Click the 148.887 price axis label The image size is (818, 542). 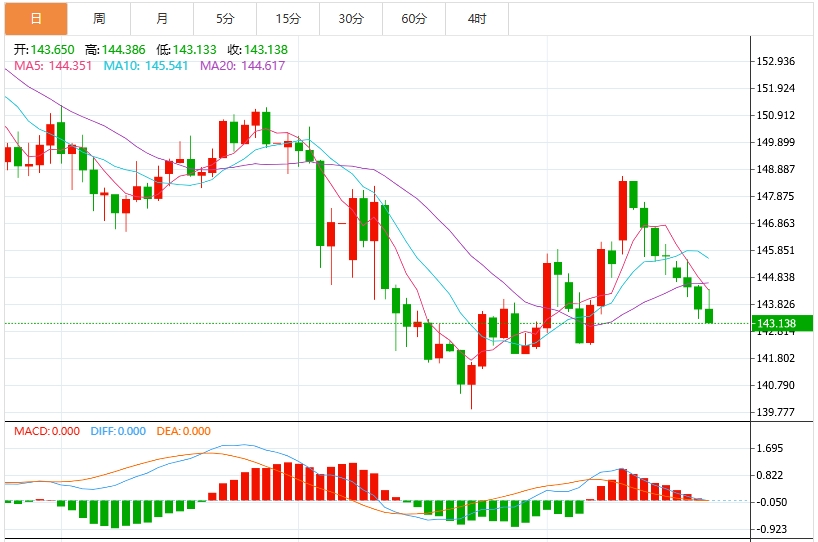(x=776, y=170)
